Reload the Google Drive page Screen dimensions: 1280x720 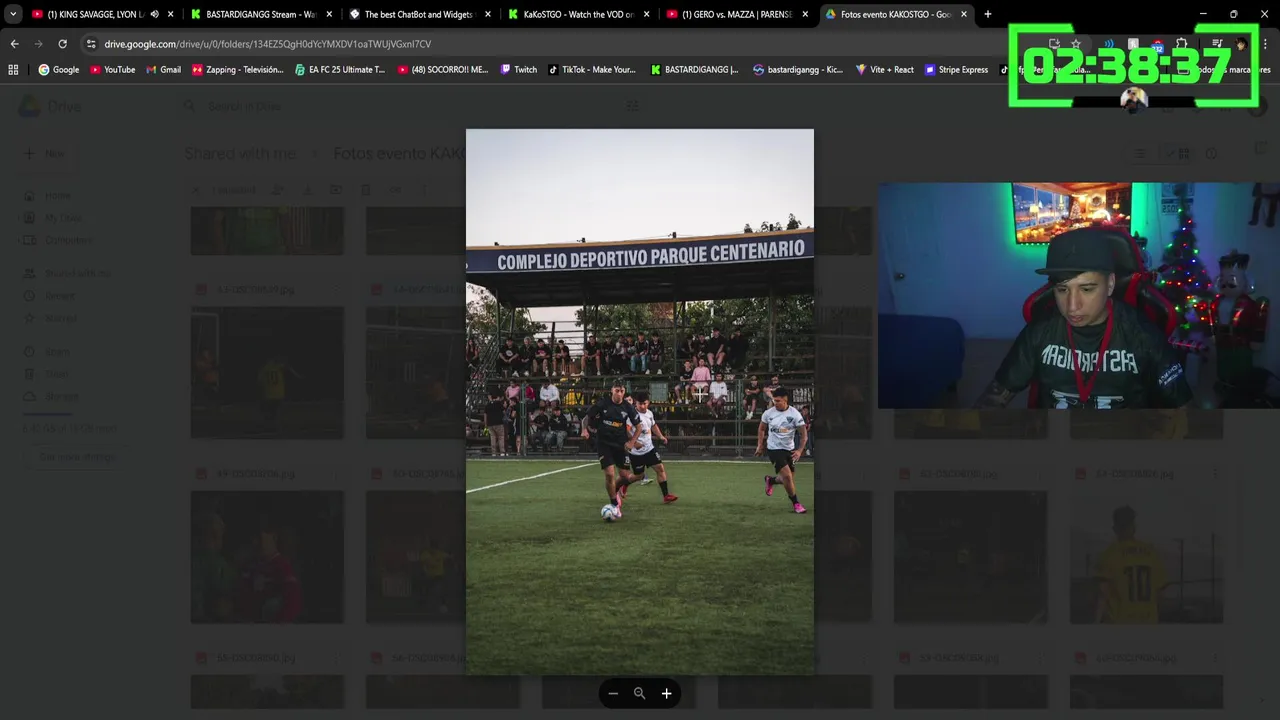62,44
